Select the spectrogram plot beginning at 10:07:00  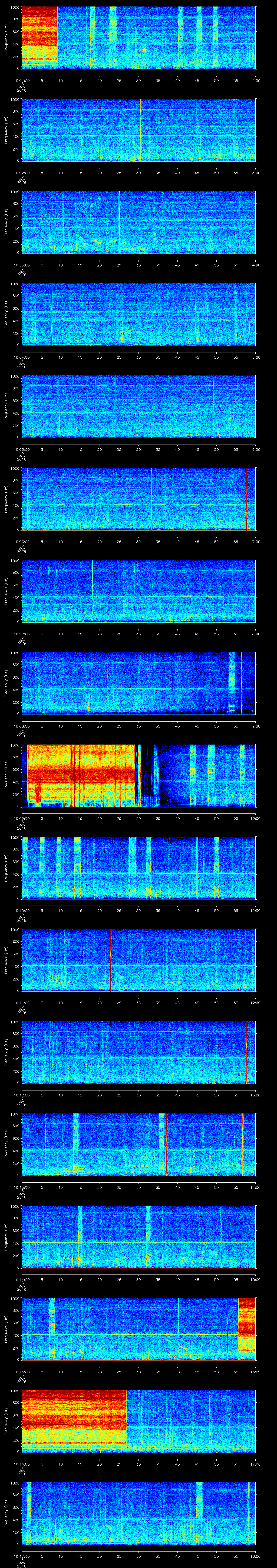[x=138, y=591]
